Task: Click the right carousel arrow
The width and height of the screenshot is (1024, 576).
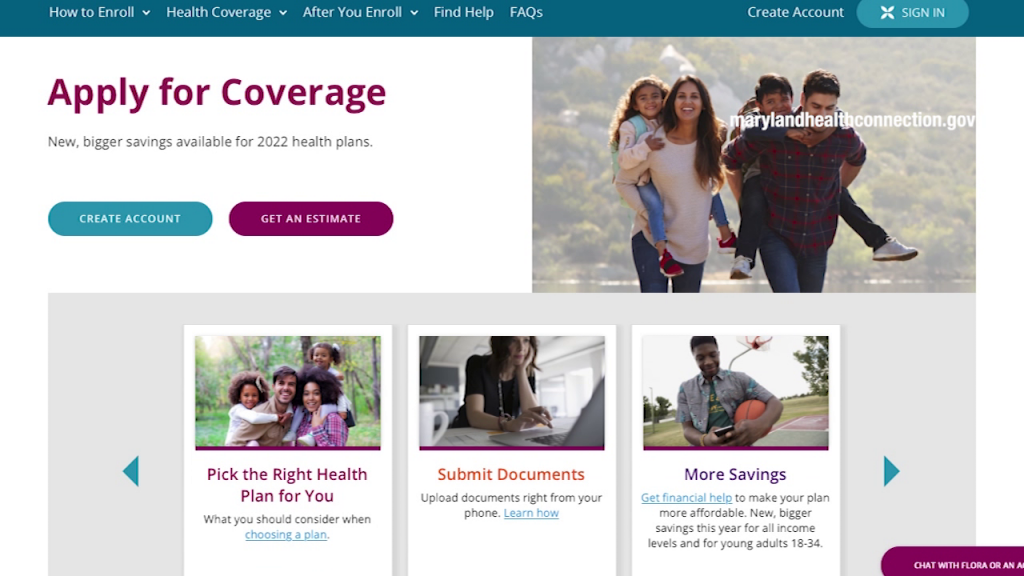Action: coord(891,471)
